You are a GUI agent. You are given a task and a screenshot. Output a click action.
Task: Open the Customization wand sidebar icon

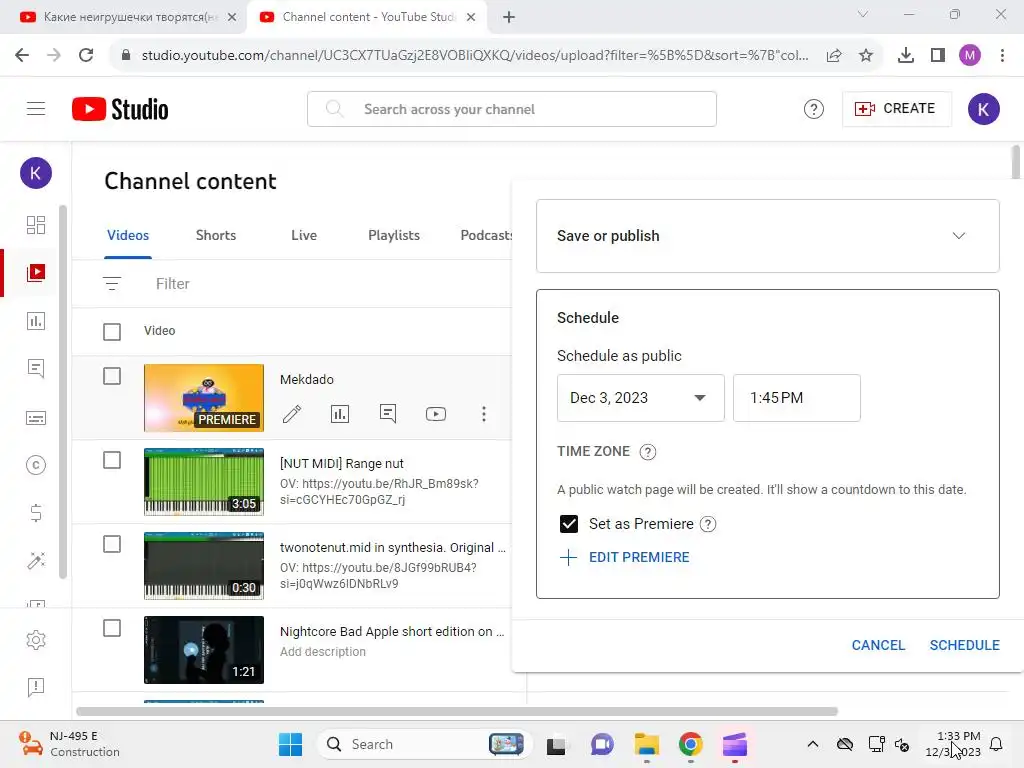[36, 561]
